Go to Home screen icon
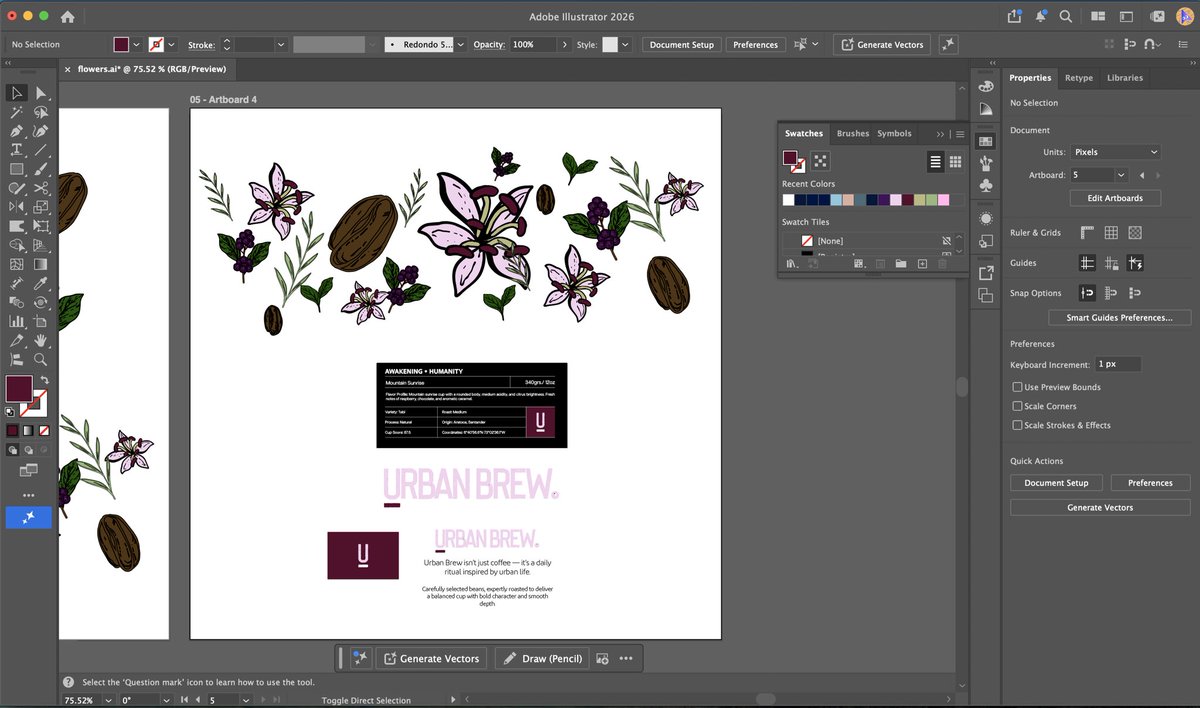Image resolution: width=1200 pixels, height=708 pixels. pyautogui.click(x=67, y=17)
